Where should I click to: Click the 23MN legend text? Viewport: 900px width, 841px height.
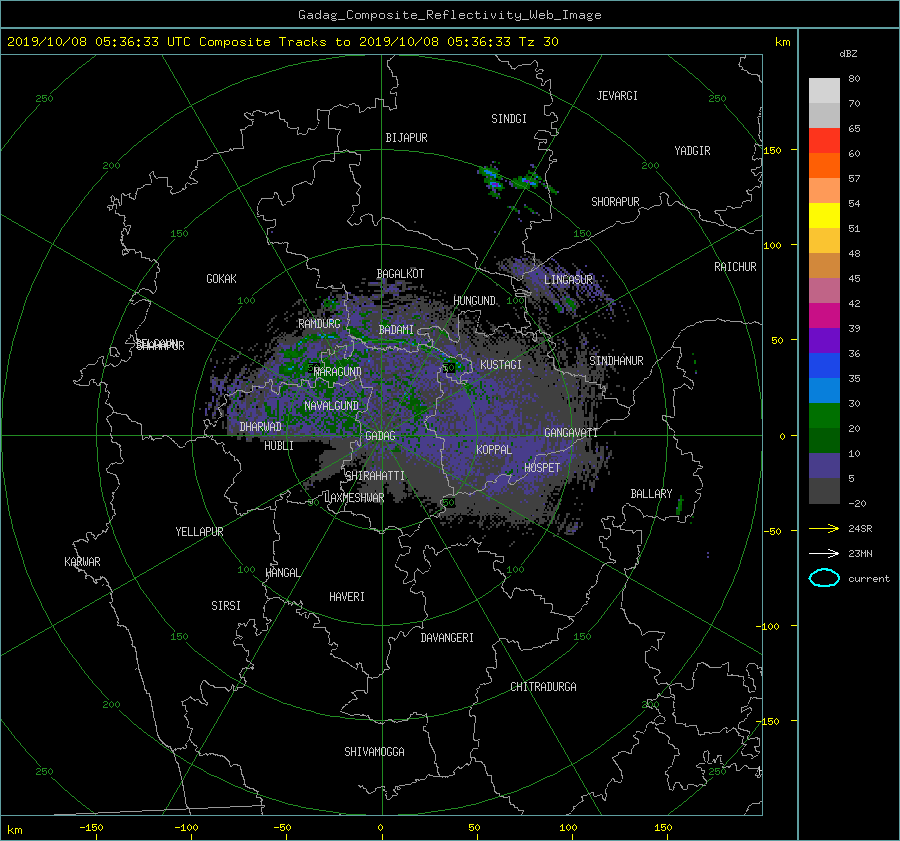(x=860, y=554)
